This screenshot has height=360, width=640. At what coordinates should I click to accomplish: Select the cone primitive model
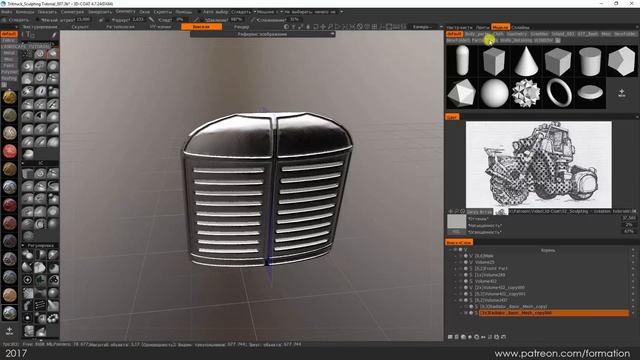[x=526, y=61]
